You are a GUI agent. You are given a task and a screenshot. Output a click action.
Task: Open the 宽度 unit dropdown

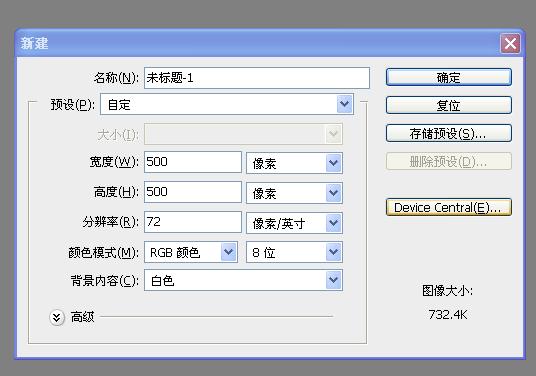click(294, 163)
